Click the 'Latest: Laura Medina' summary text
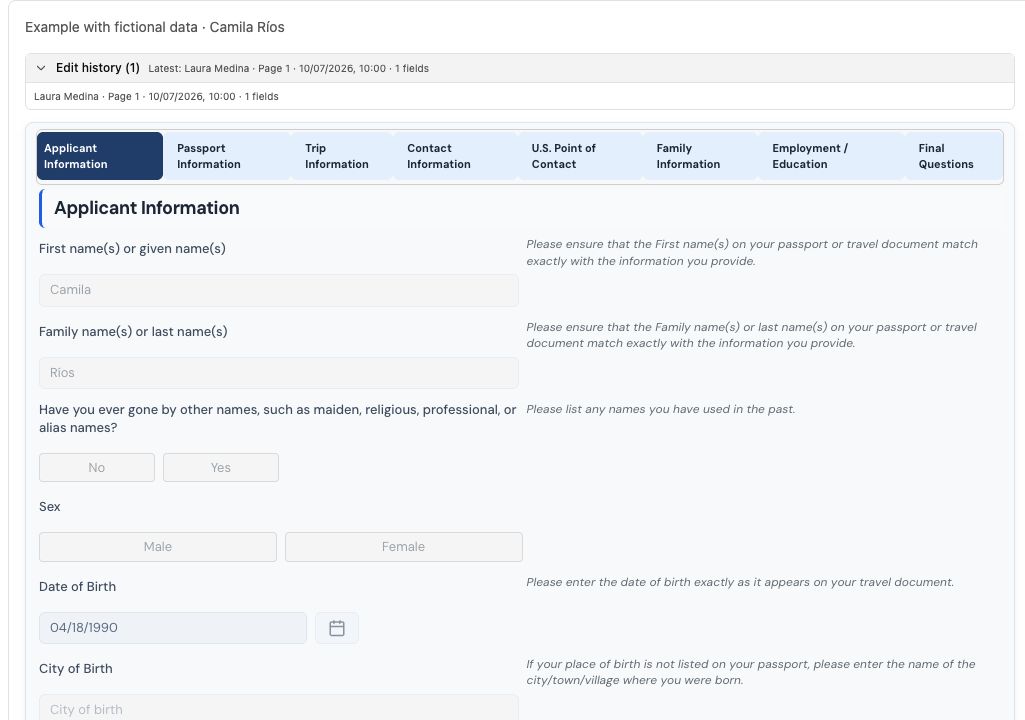Viewport: 1025px width, 720px height. [x=288, y=69]
